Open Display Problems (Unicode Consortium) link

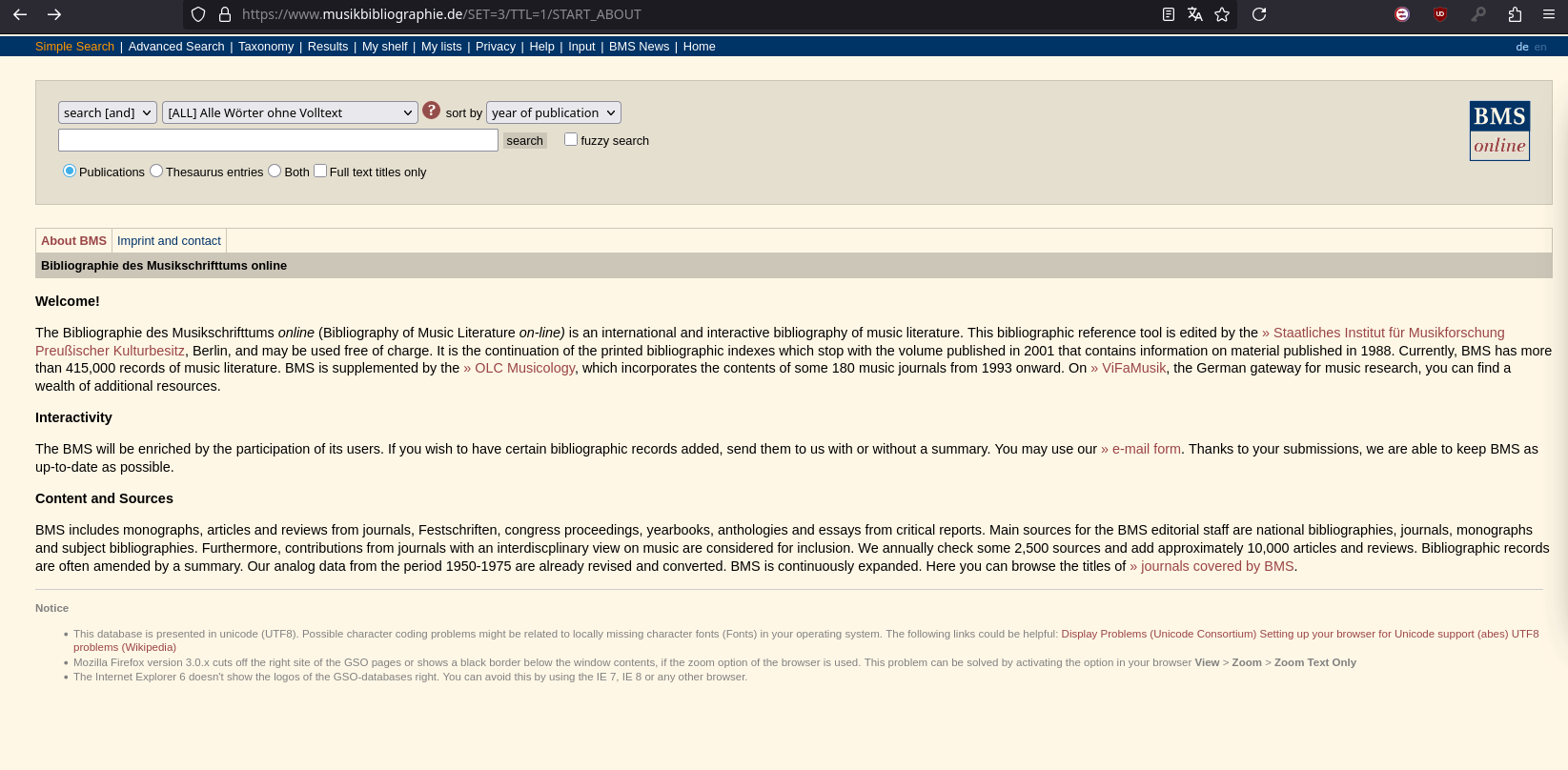tap(1159, 634)
